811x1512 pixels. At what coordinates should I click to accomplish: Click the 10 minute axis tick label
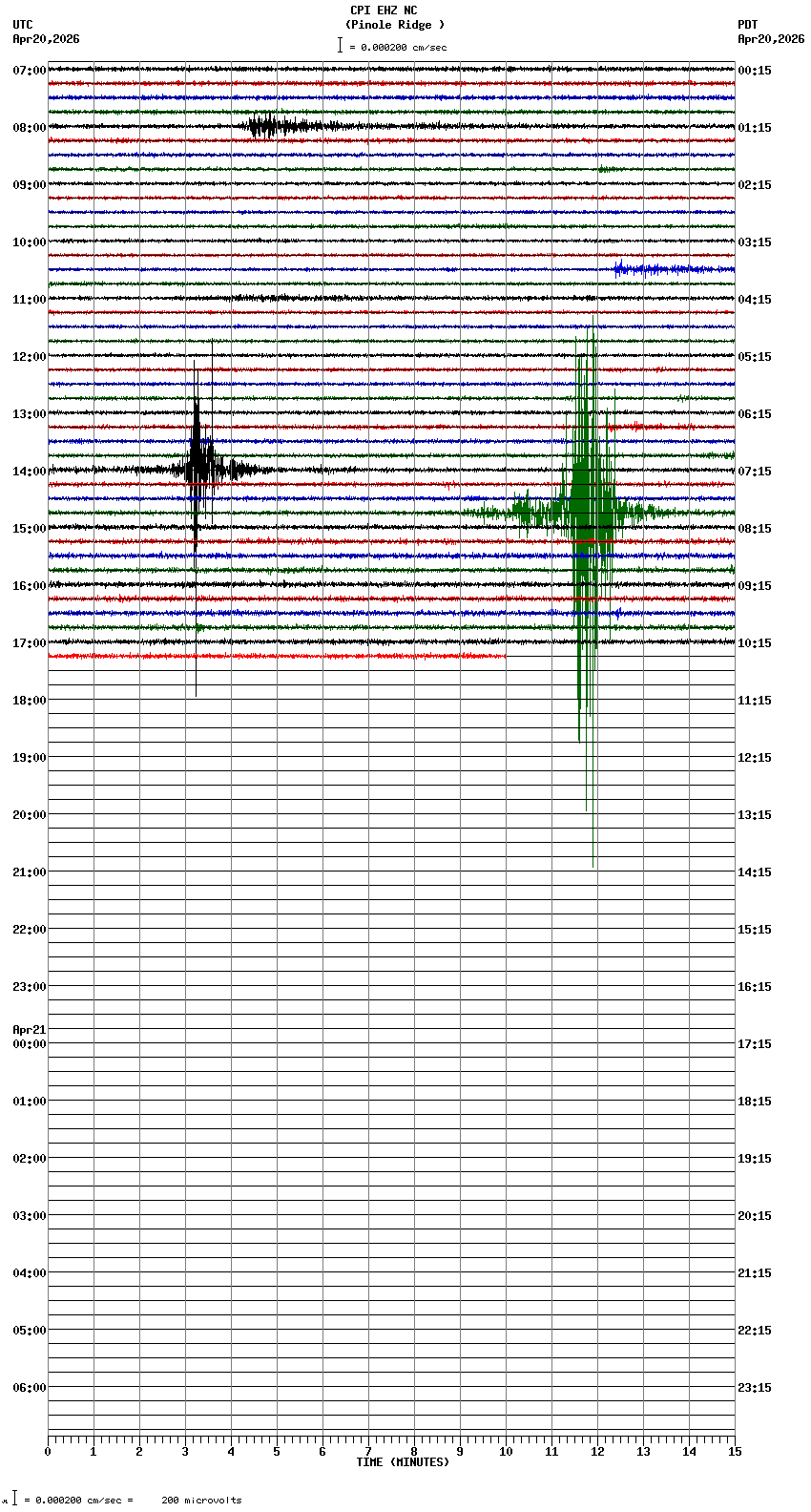pos(506,1452)
